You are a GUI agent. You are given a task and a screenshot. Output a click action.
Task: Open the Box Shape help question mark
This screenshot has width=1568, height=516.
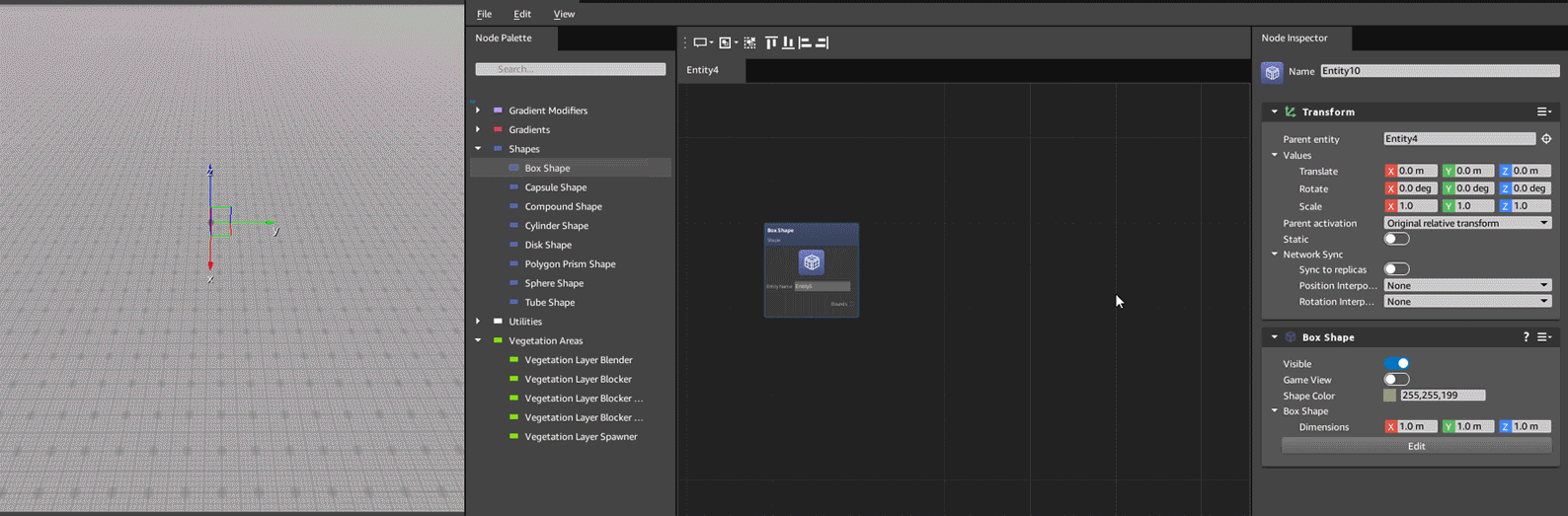[1526, 337]
